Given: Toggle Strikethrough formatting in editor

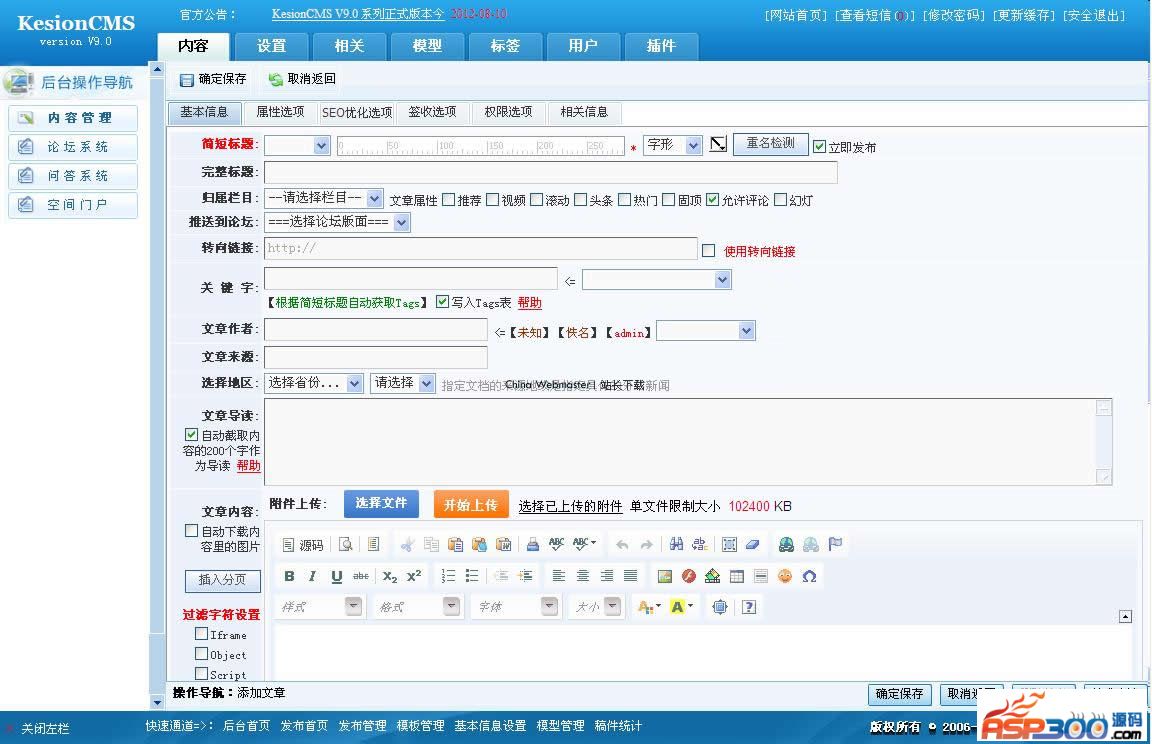Looking at the screenshot, I should [x=361, y=576].
